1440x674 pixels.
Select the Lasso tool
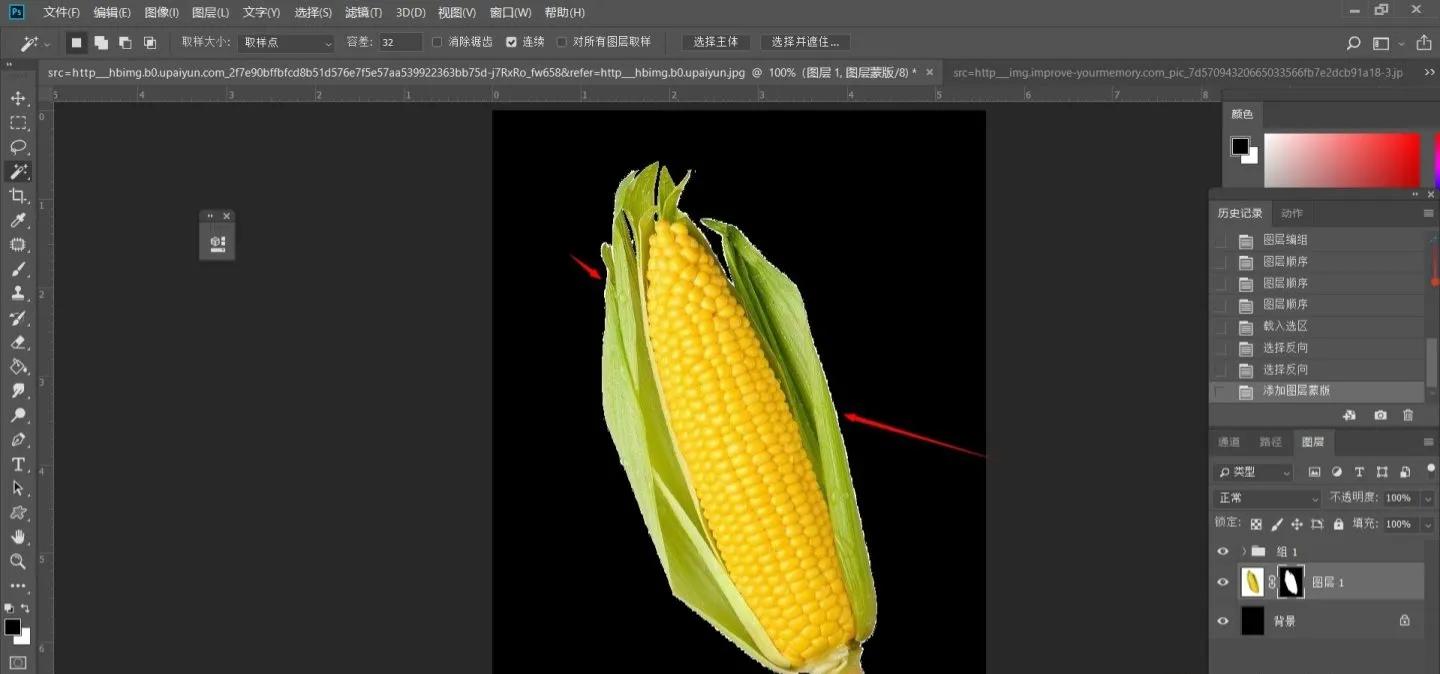coord(20,147)
